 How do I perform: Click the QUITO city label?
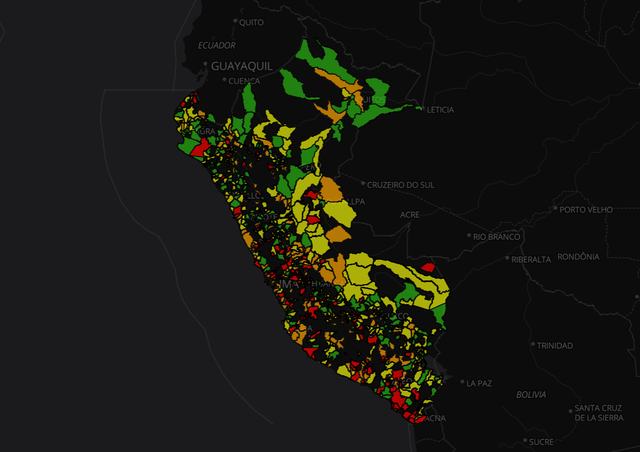tap(251, 22)
